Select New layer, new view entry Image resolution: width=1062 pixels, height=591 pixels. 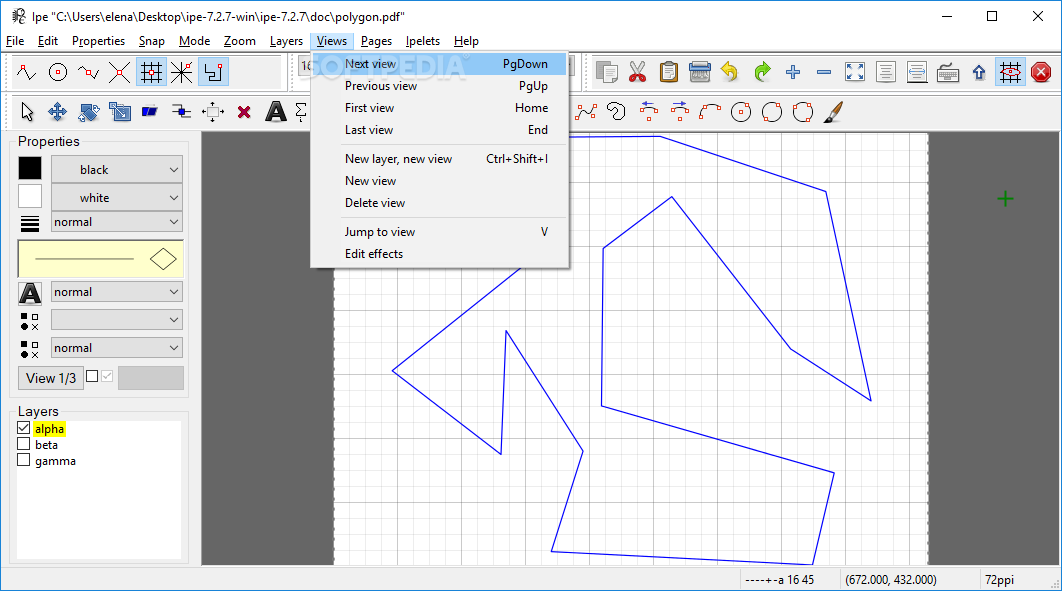(x=439, y=159)
